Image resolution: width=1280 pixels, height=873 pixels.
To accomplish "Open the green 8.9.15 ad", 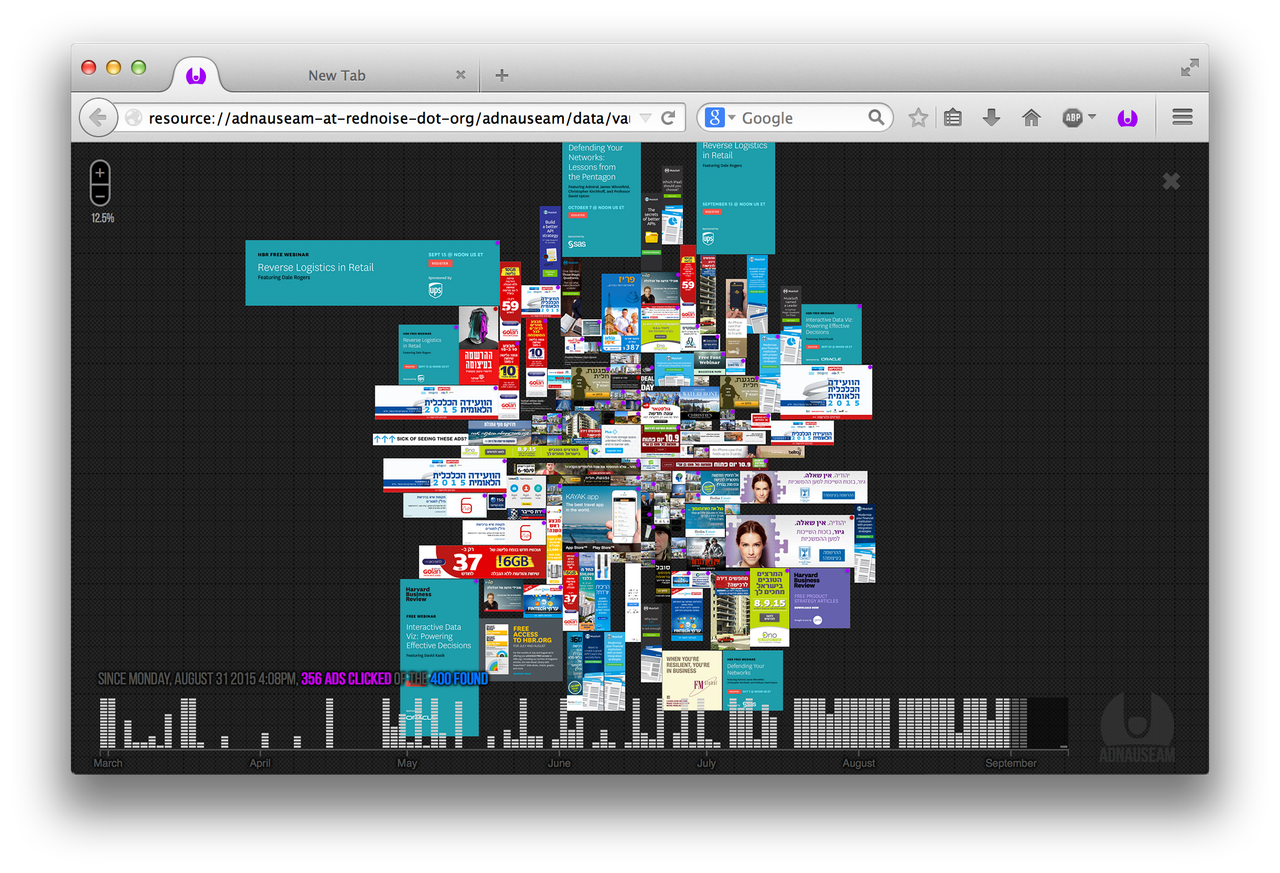I will [769, 607].
